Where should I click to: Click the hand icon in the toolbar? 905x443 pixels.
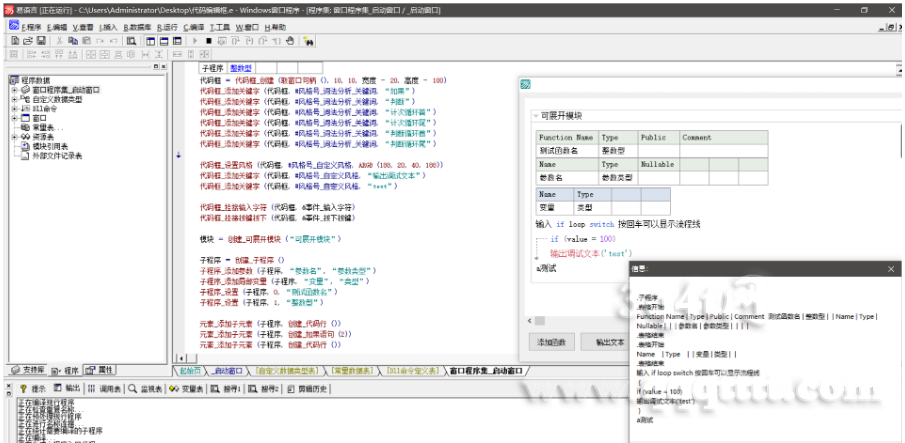tap(290, 41)
